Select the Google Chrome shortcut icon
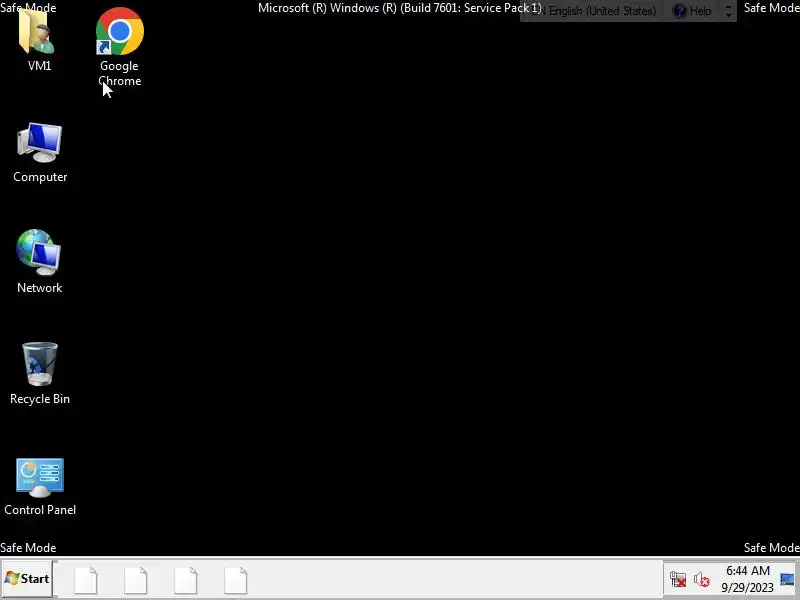800x600 pixels. pos(119,31)
